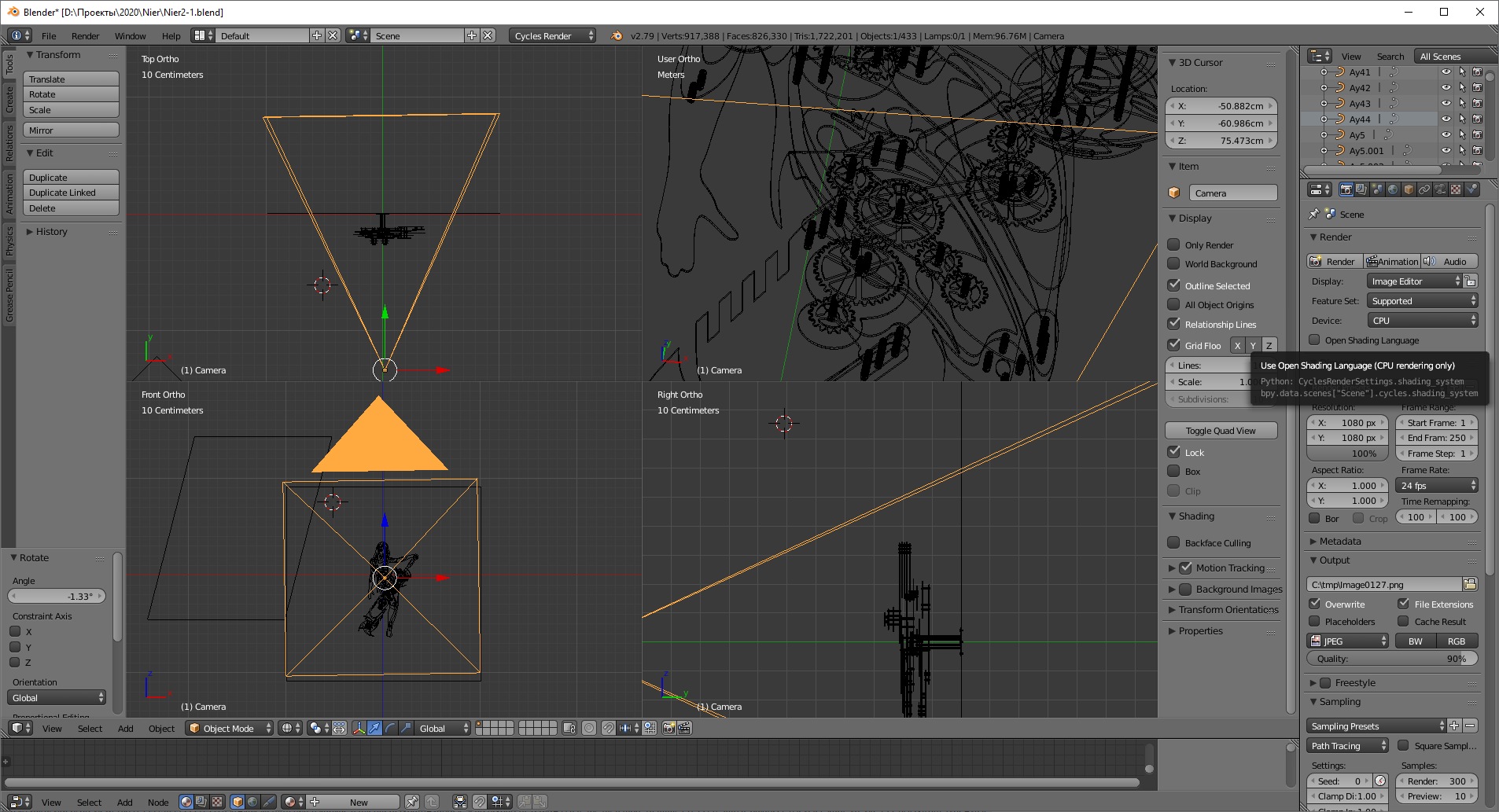Enable Backface Culling checkbox
Viewport: 1499px width, 812px height.
(1173, 542)
